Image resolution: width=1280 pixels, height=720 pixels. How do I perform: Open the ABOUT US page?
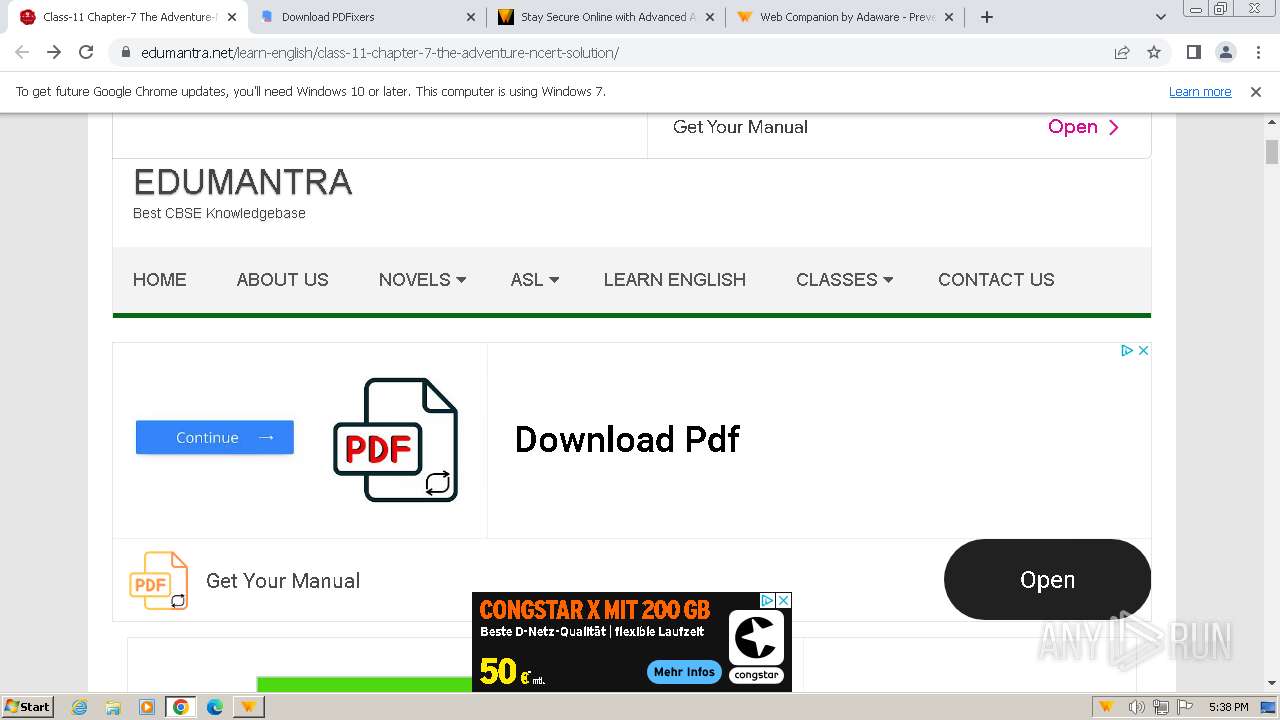(282, 280)
